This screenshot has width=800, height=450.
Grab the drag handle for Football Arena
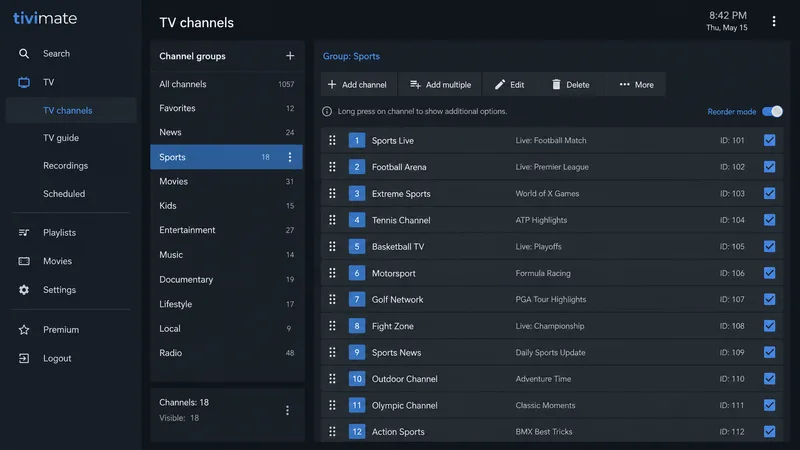pos(332,167)
